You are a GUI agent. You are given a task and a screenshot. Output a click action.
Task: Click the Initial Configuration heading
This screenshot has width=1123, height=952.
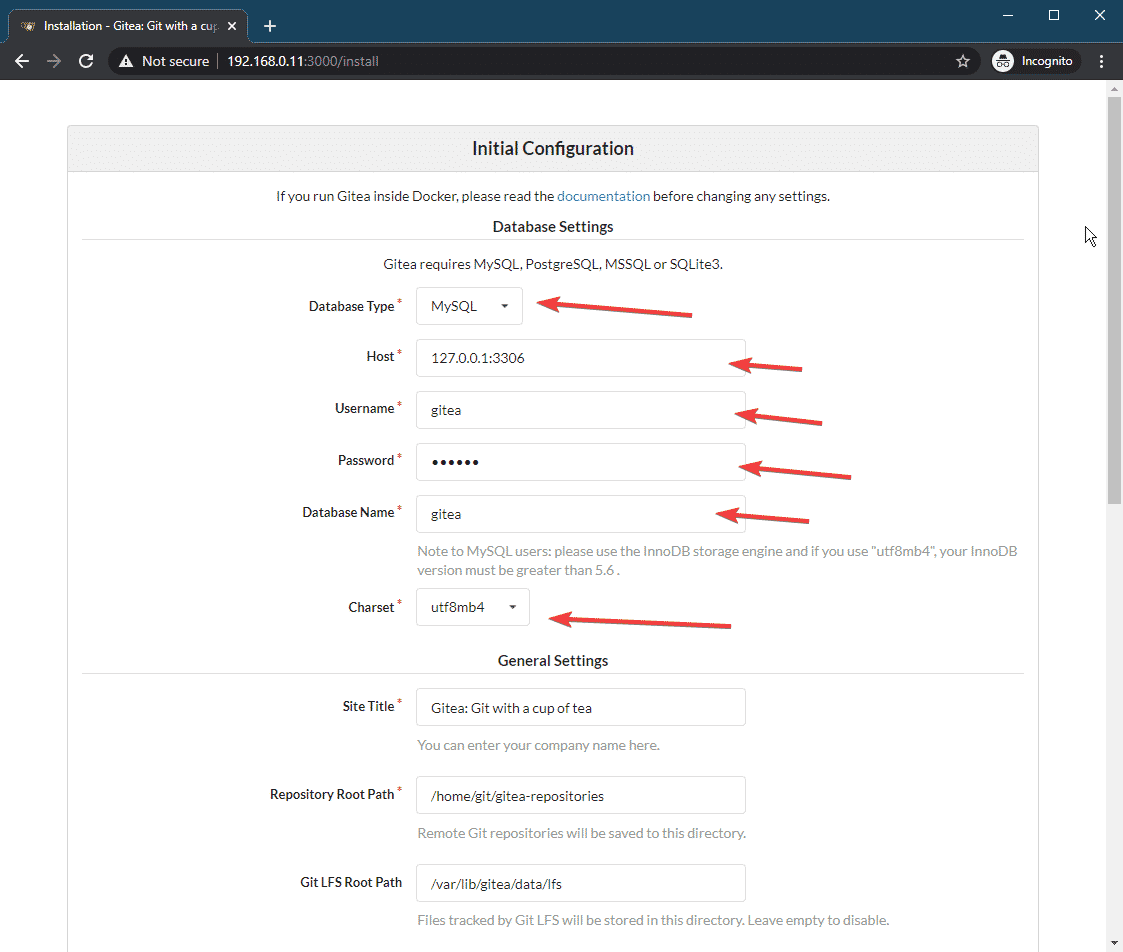click(553, 148)
